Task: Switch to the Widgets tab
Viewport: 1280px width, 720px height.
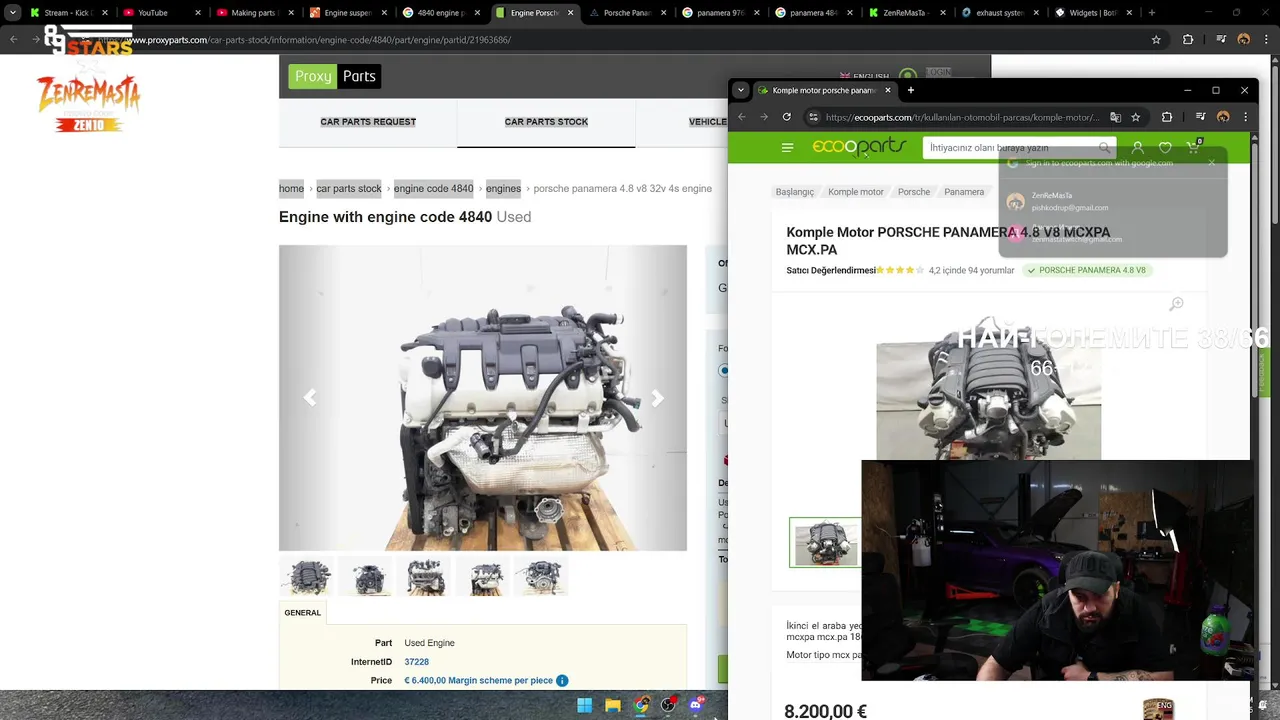Action: [x=1094, y=13]
